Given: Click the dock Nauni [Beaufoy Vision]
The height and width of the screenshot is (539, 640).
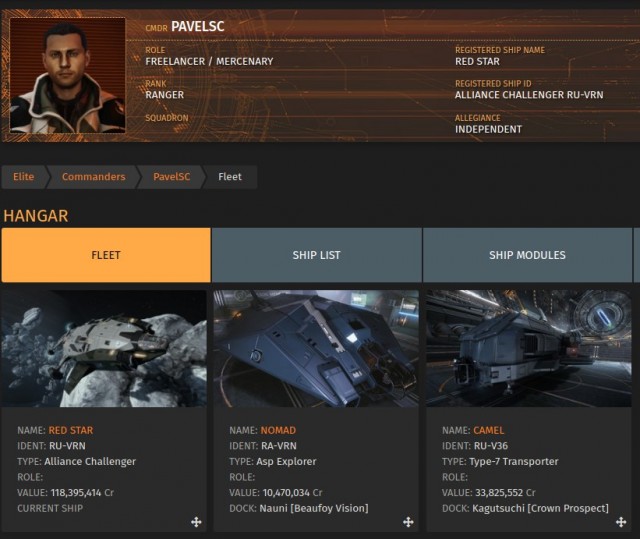Looking at the screenshot, I should pos(314,508).
